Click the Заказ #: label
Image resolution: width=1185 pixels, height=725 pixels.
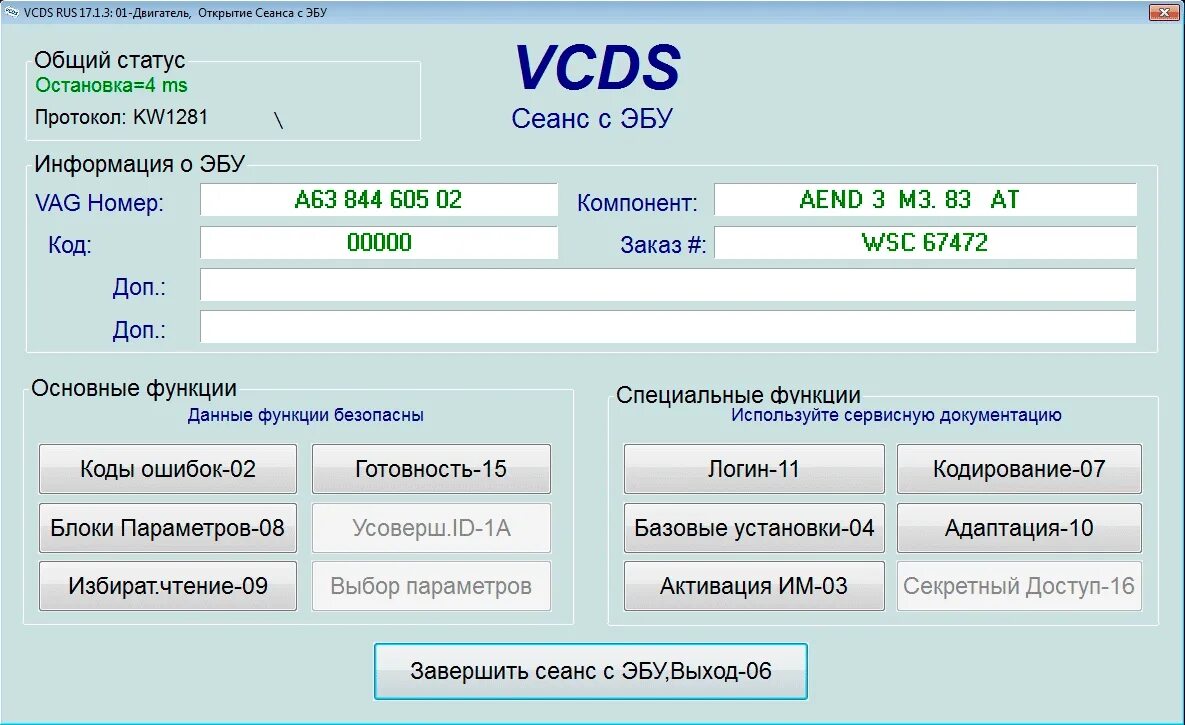click(x=663, y=245)
